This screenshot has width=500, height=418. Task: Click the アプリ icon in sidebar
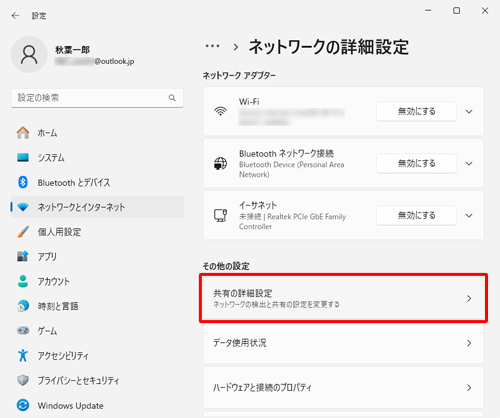pyautogui.click(x=23, y=256)
